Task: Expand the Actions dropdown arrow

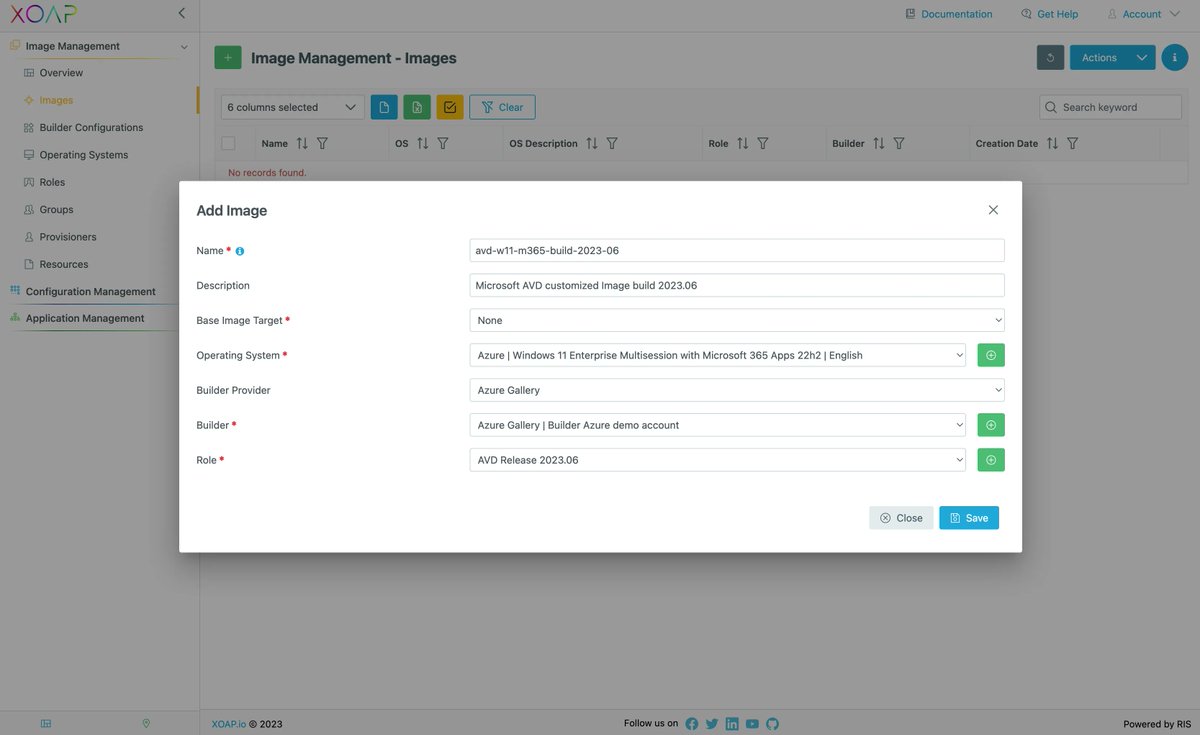Action: 1142,58
